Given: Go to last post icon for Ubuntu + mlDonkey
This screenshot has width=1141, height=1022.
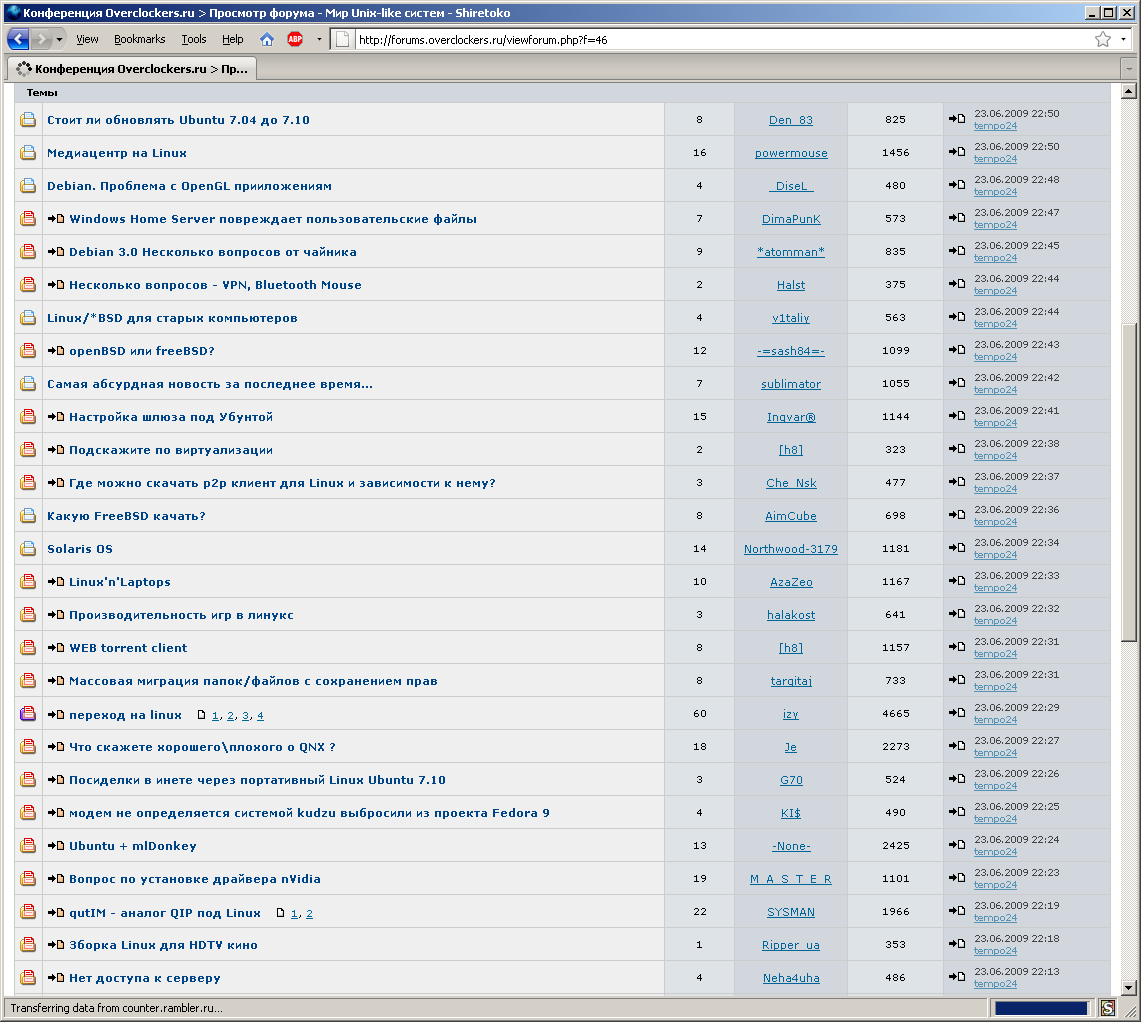Looking at the screenshot, I should [957, 844].
